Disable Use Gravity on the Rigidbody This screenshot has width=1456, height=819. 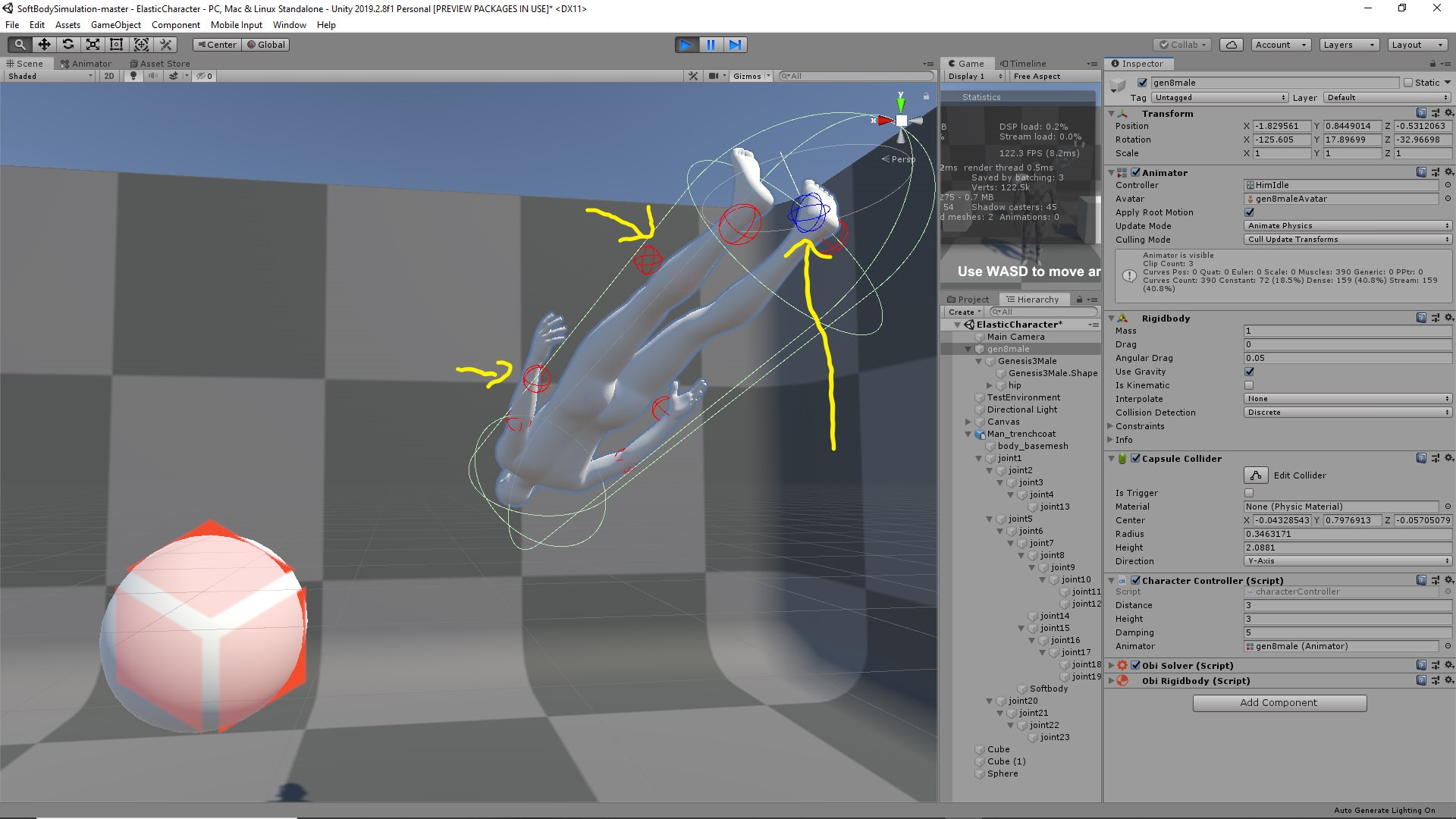1248,372
